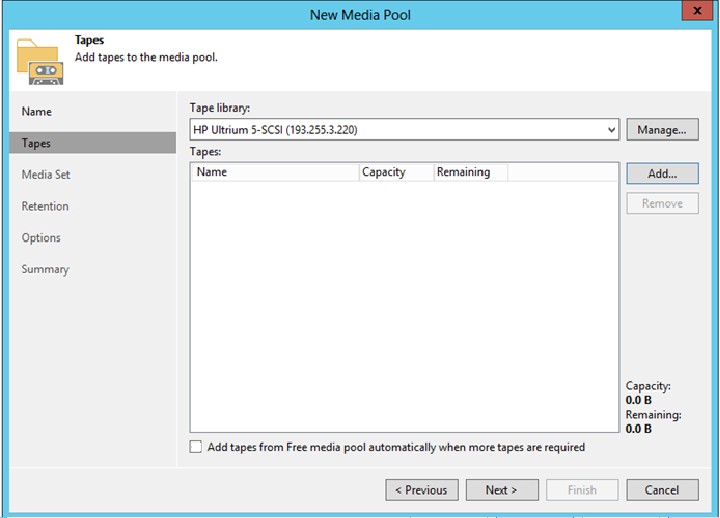
Task: Click the Remove button
Action: (x=662, y=203)
